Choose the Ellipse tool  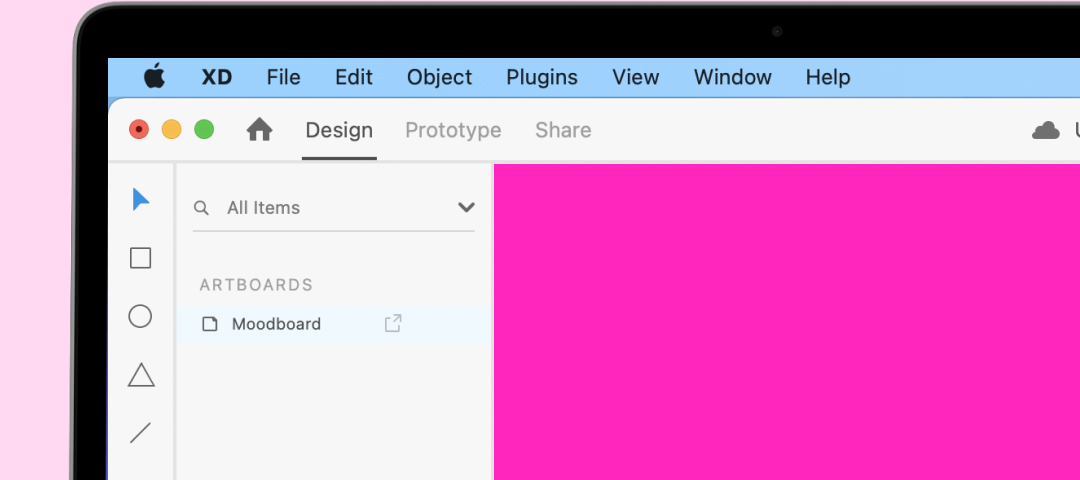coord(141,317)
